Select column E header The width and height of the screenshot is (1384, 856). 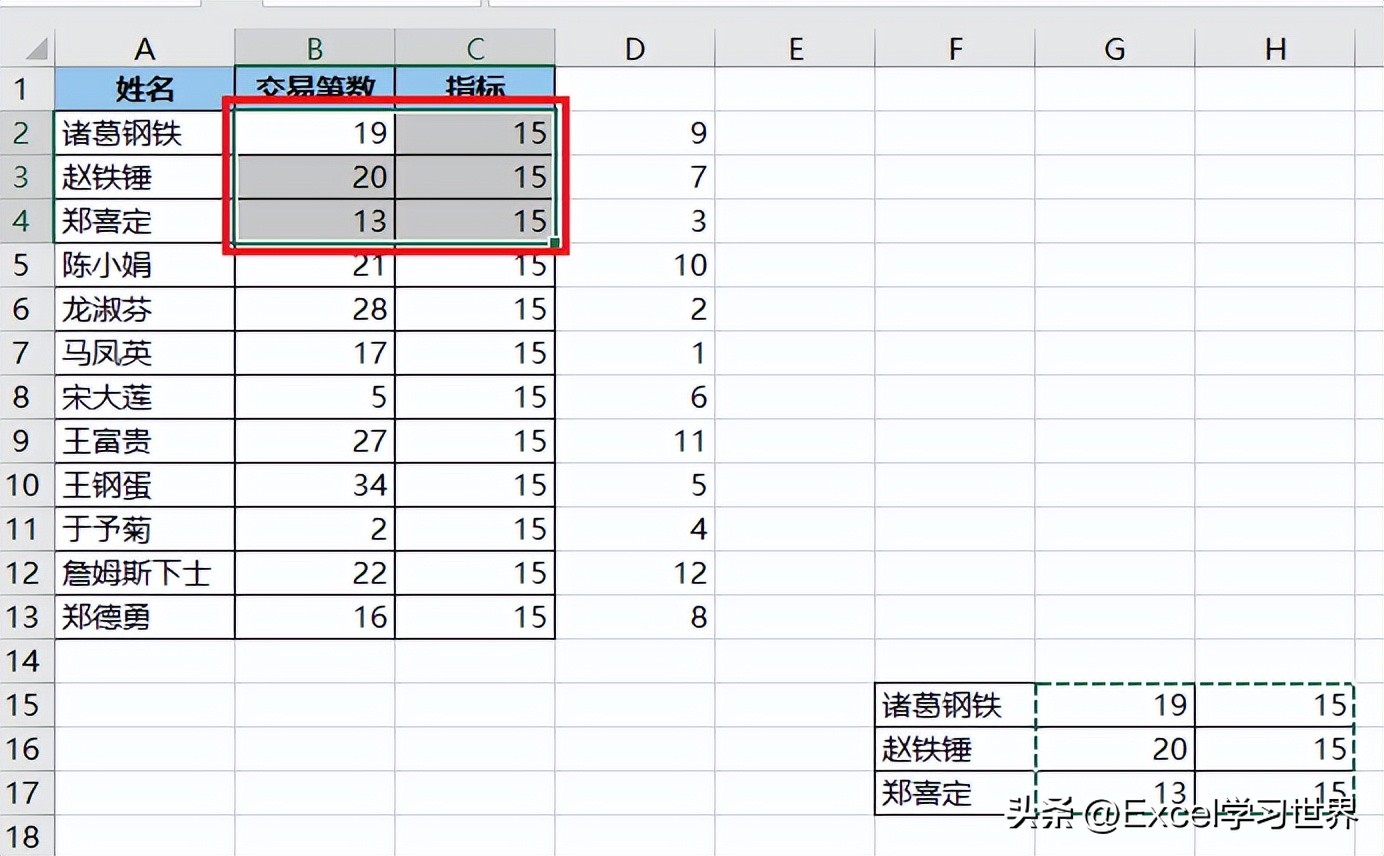(x=795, y=47)
